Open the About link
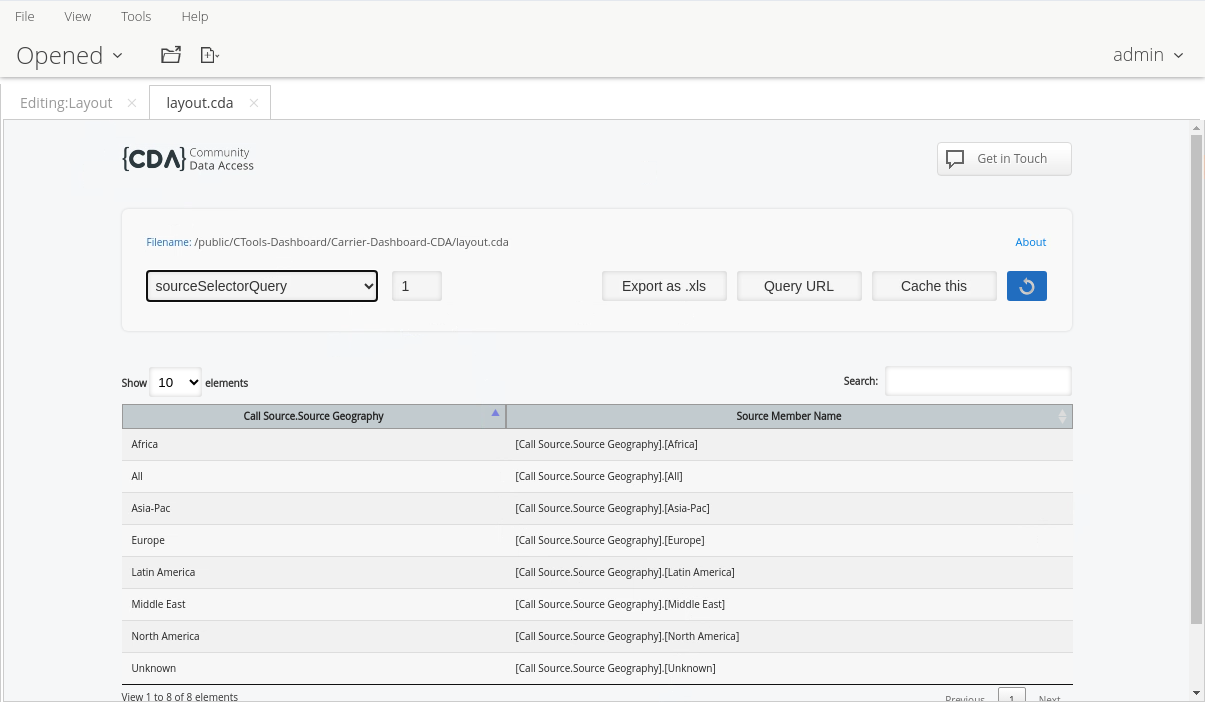1205x702 pixels. pyautogui.click(x=1030, y=242)
